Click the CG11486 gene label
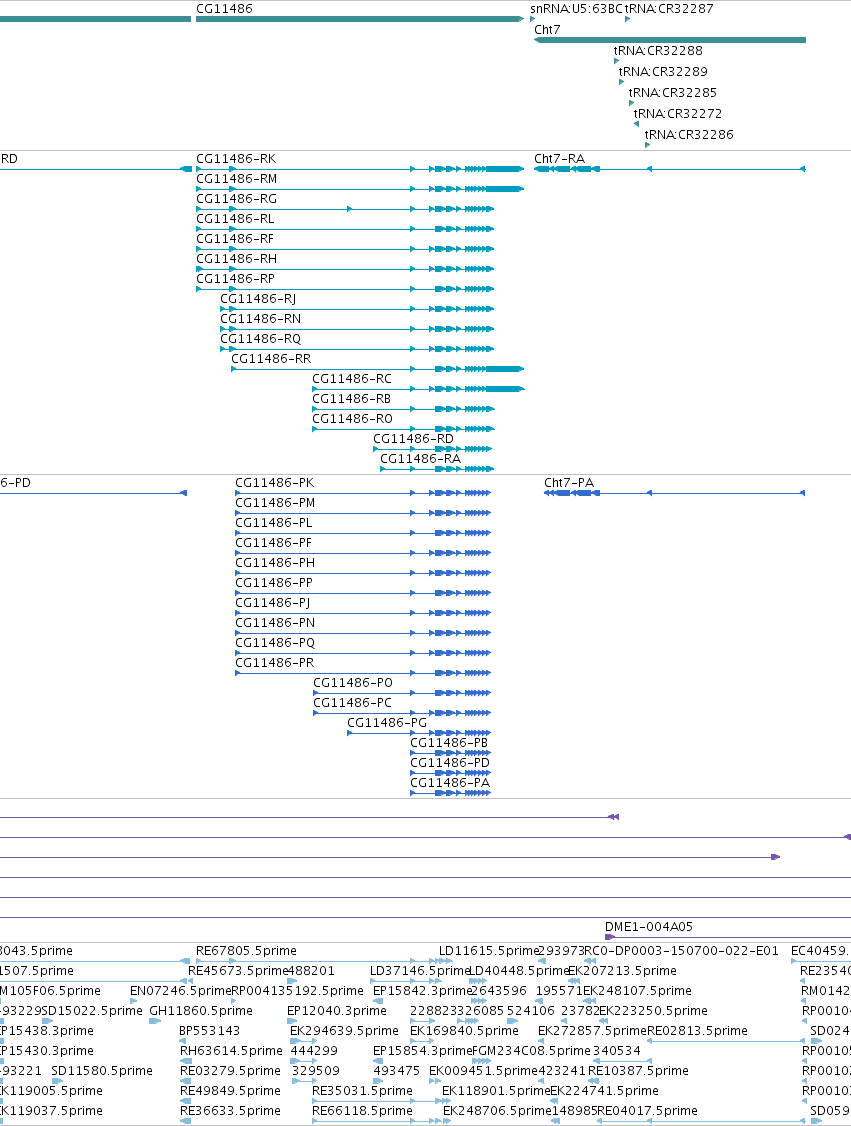The width and height of the screenshot is (851, 1126). [224, 9]
